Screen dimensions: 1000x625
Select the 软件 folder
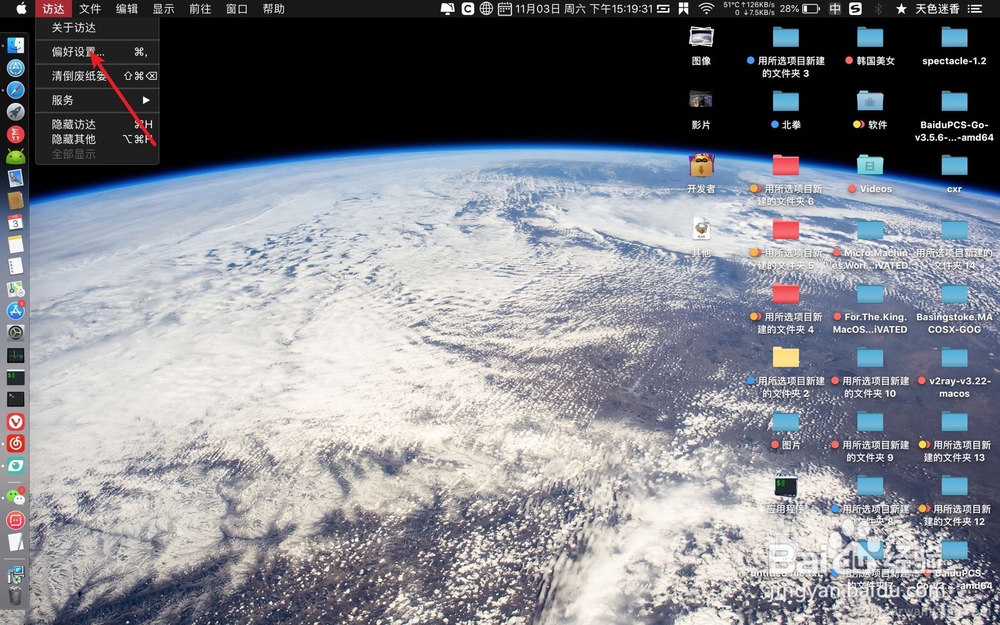tap(870, 110)
